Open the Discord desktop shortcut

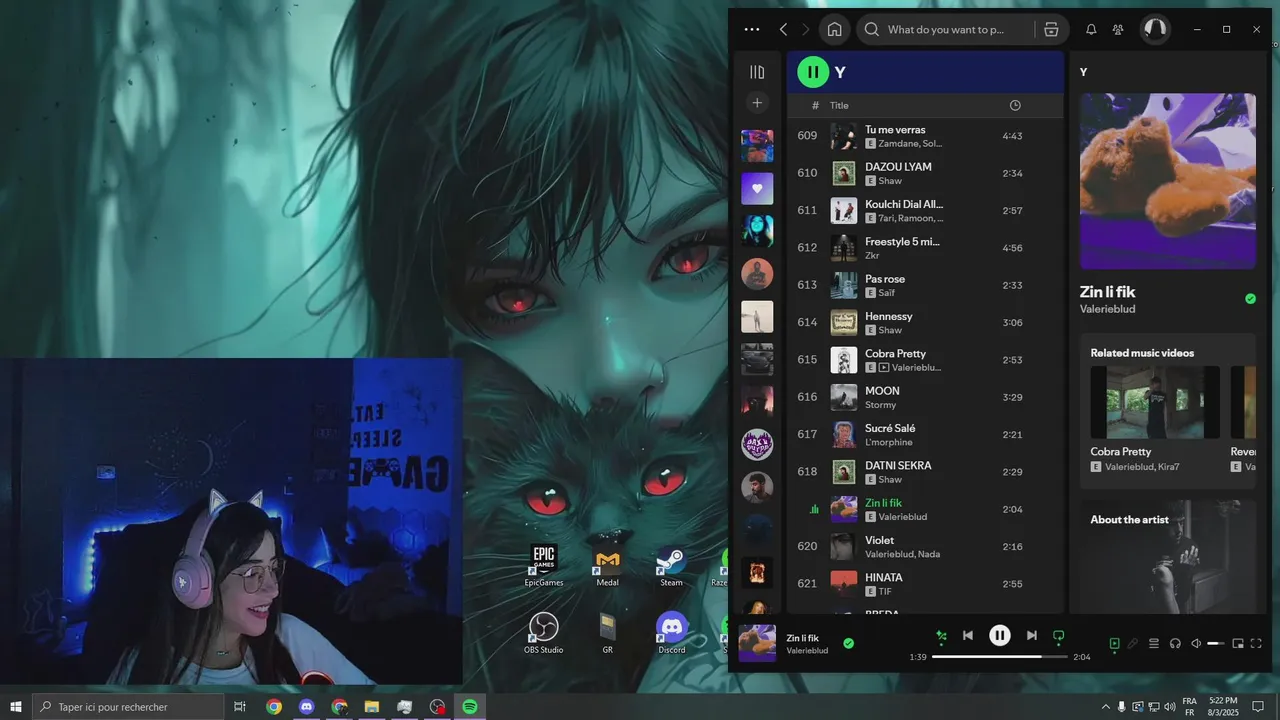click(672, 632)
